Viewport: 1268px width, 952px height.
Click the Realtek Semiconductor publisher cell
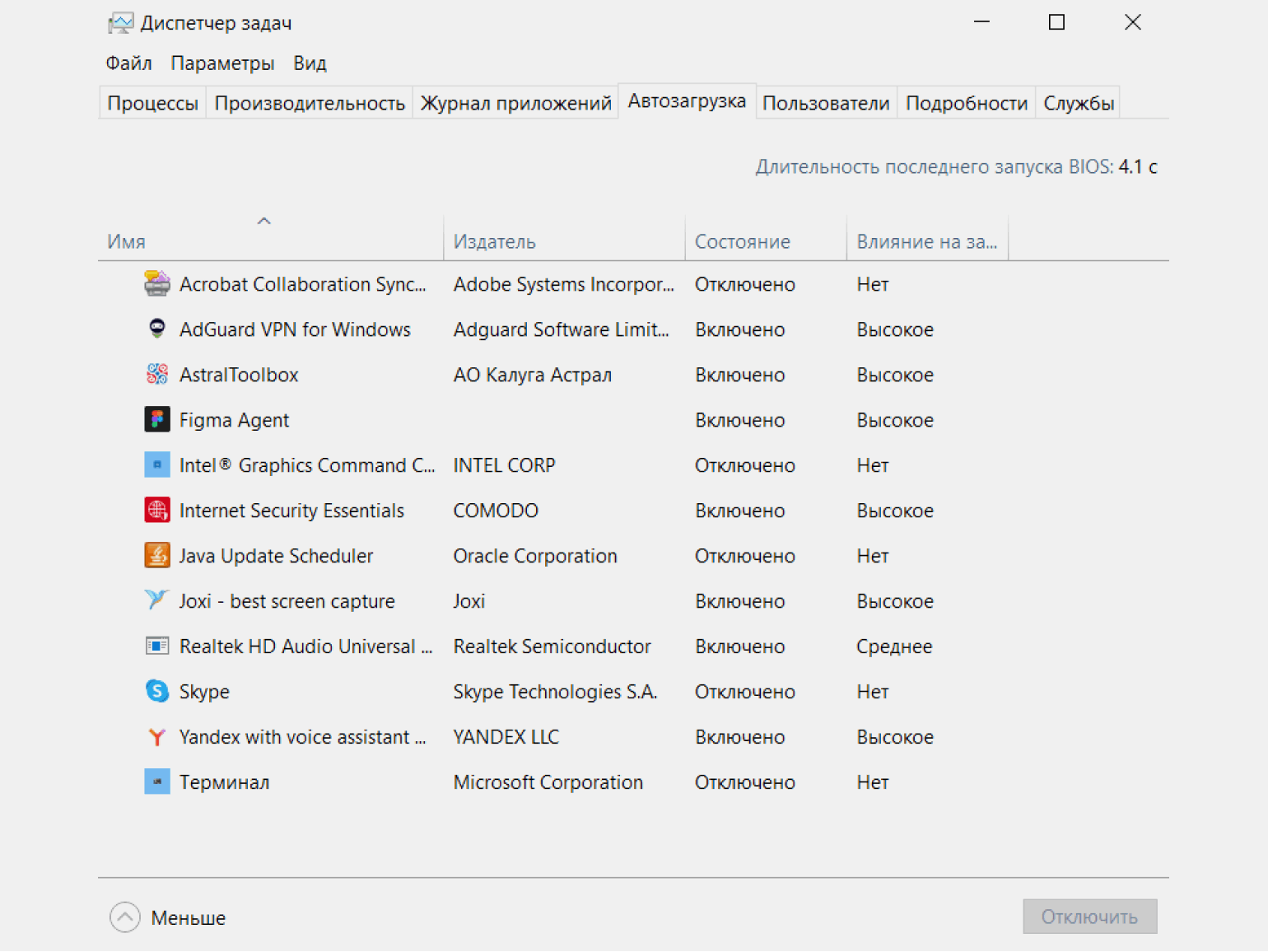click(552, 646)
